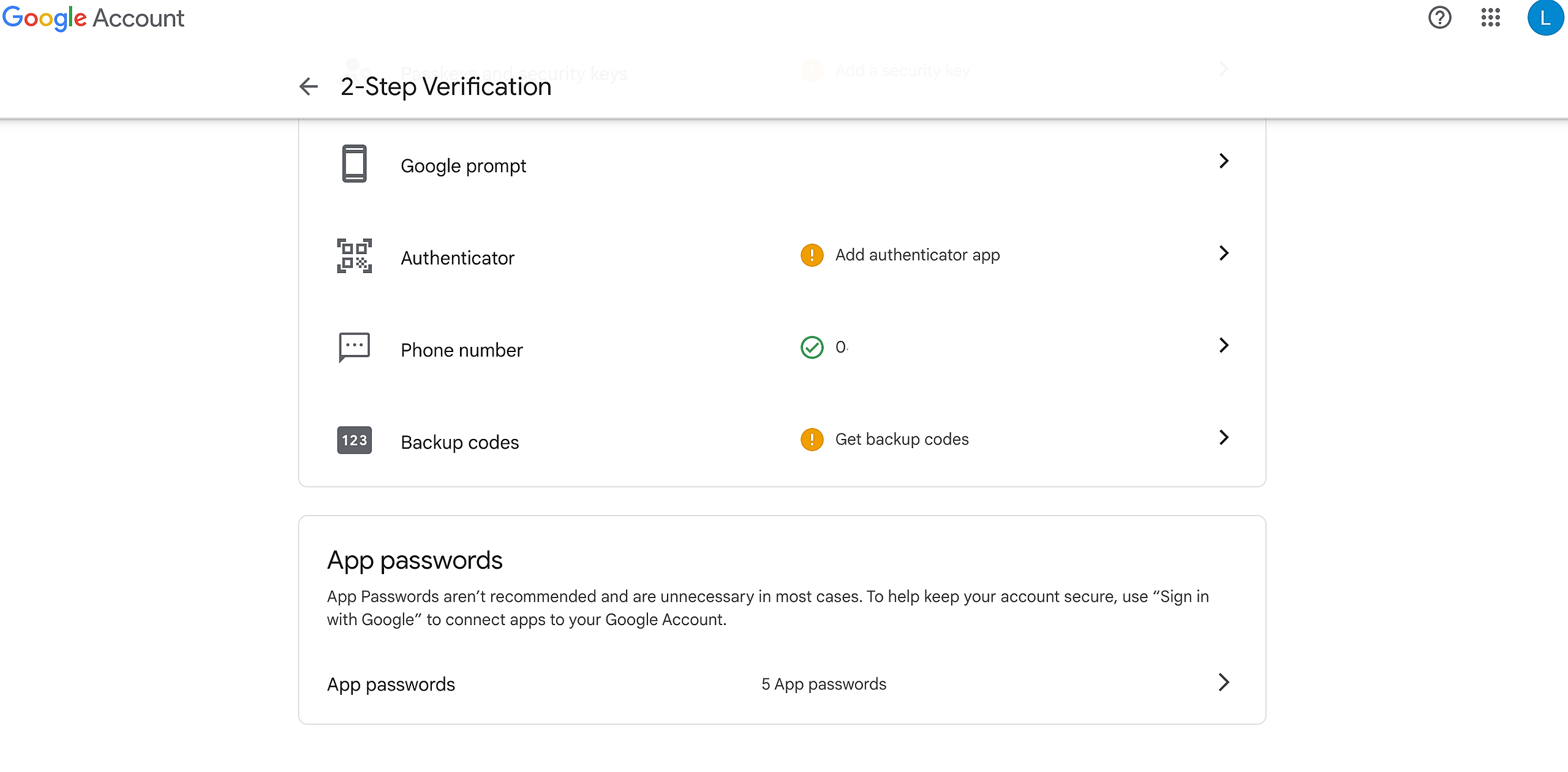Expand the App passwords row chevron
The height and width of the screenshot is (772, 1568).
1224,682
